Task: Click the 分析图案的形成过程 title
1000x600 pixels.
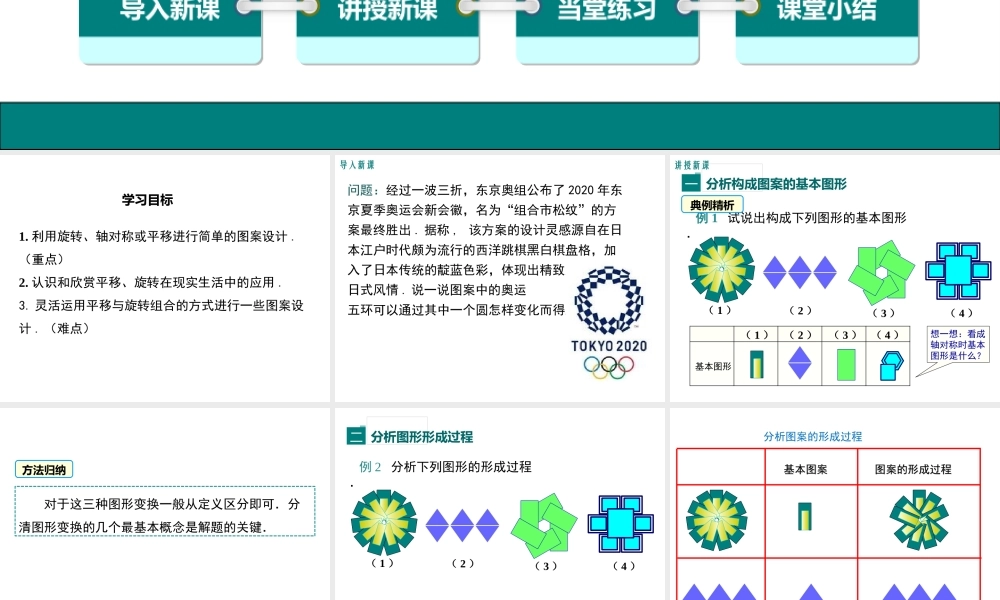Action: pyautogui.click(x=812, y=436)
